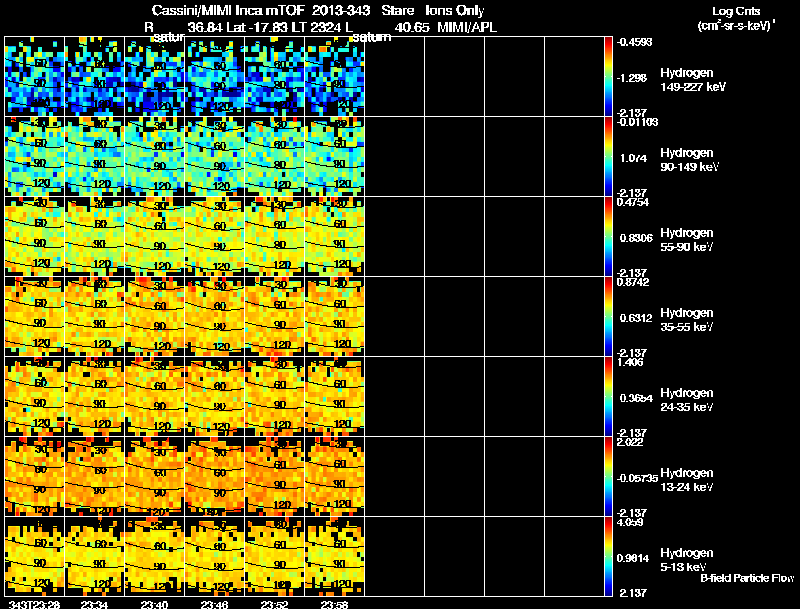This screenshot has width=800, height=609.
Task: Click the 'Ions Only' title text
Action: [x=455, y=11]
